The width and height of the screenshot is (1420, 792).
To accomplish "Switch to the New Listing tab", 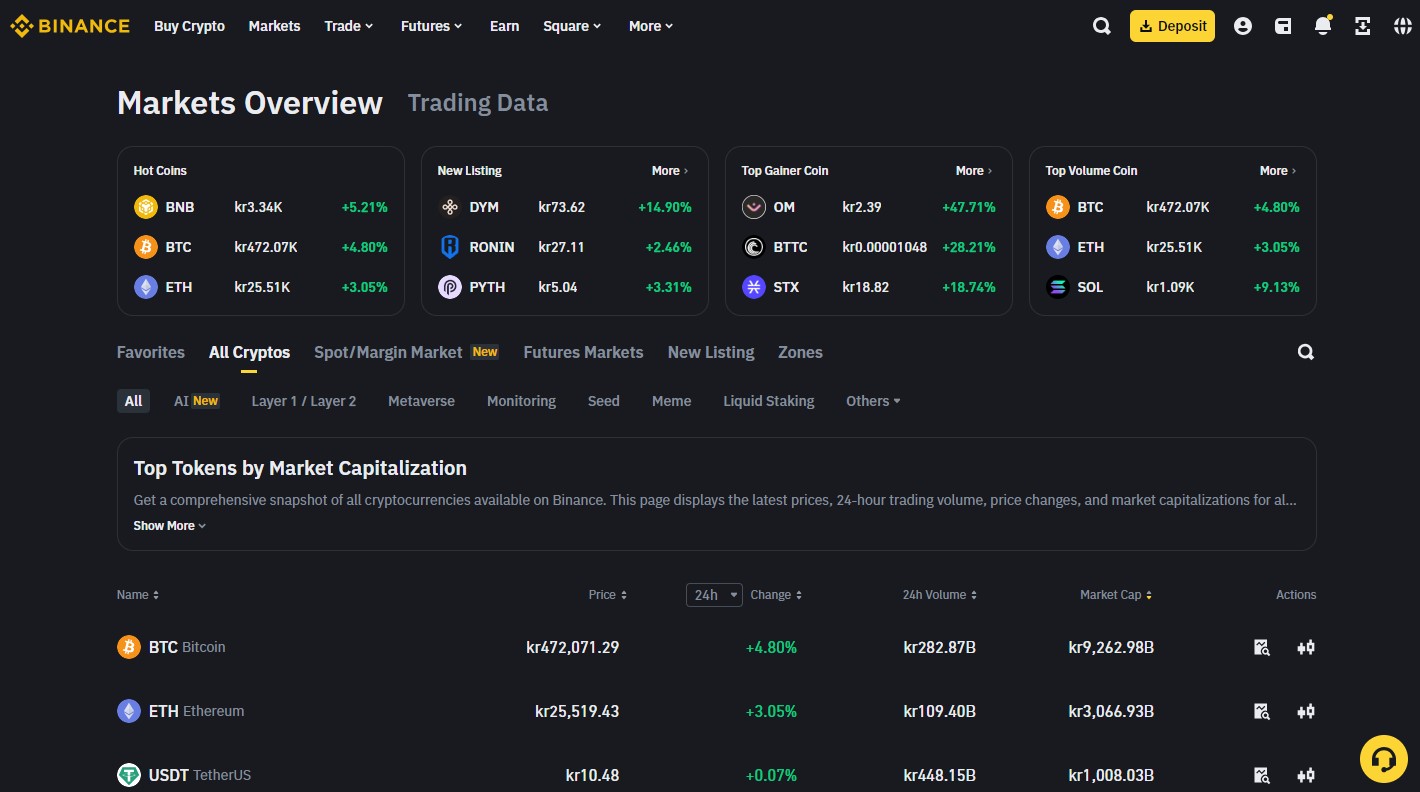I will (711, 352).
